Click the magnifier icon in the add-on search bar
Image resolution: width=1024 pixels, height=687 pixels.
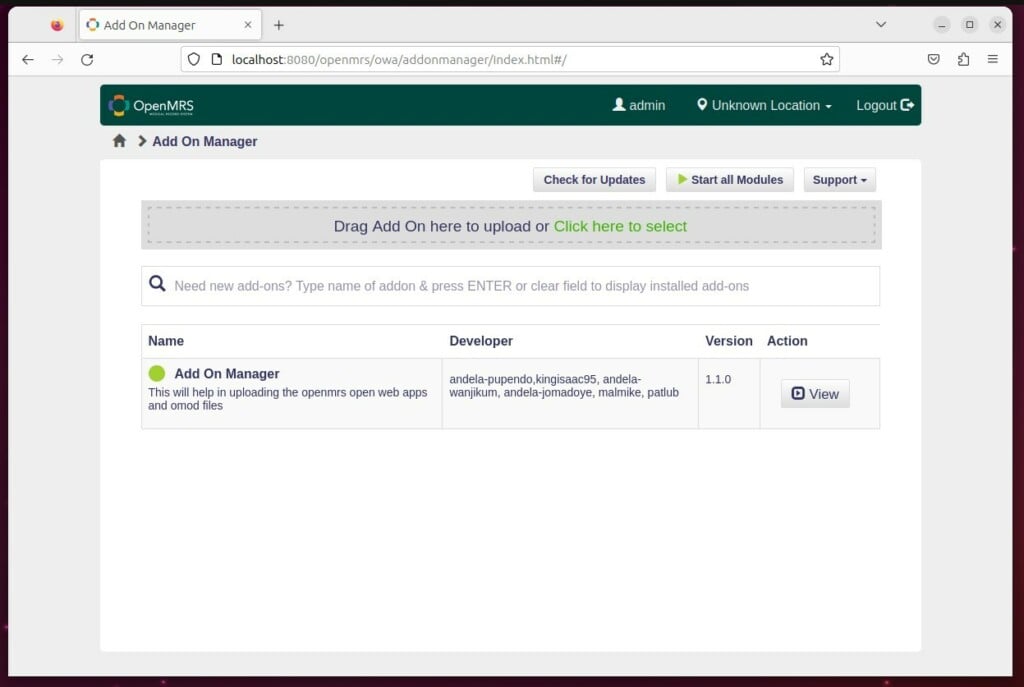(x=157, y=283)
